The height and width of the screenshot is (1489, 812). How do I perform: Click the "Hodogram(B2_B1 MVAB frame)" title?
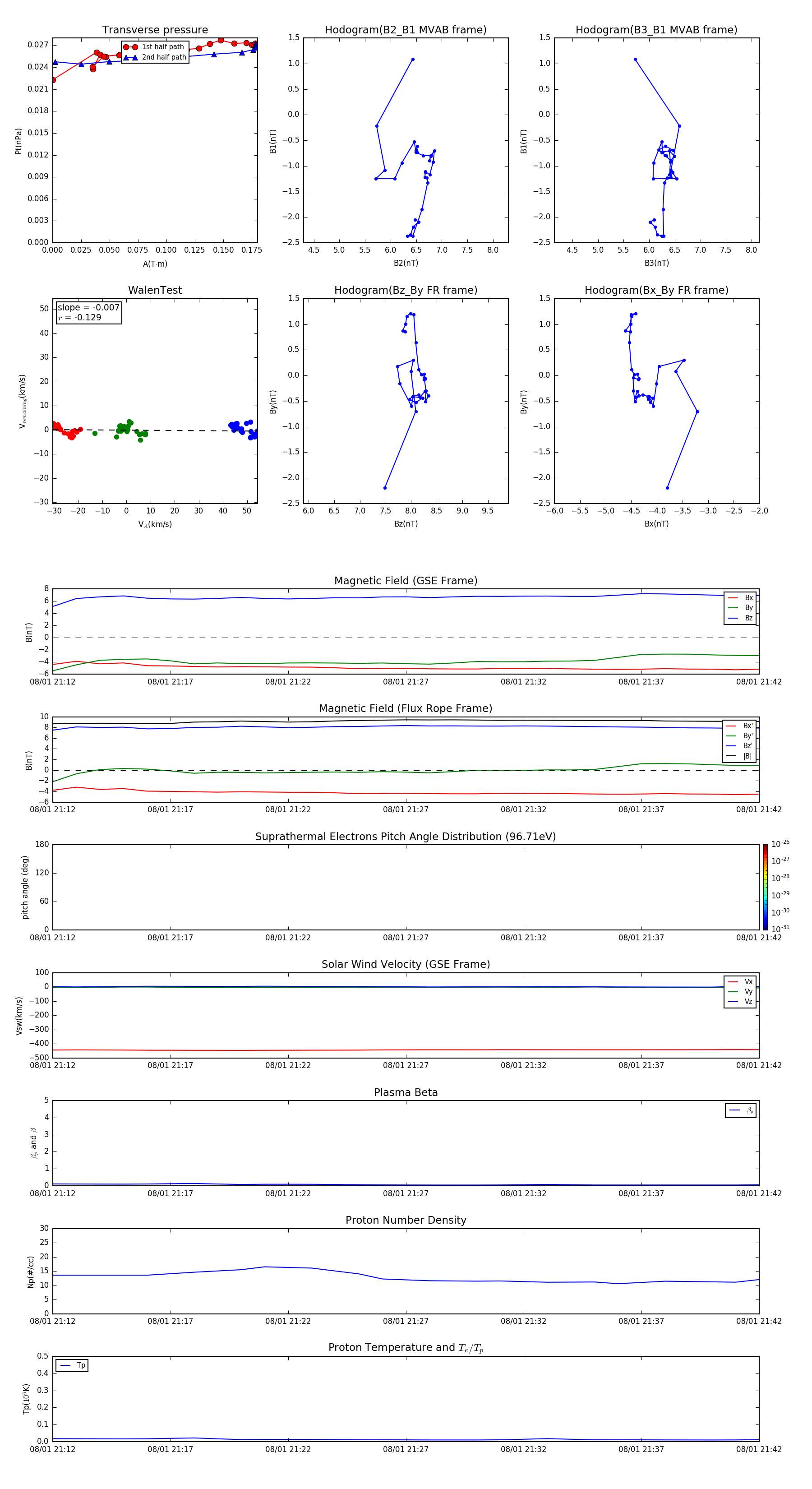pyautogui.click(x=406, y=29)
